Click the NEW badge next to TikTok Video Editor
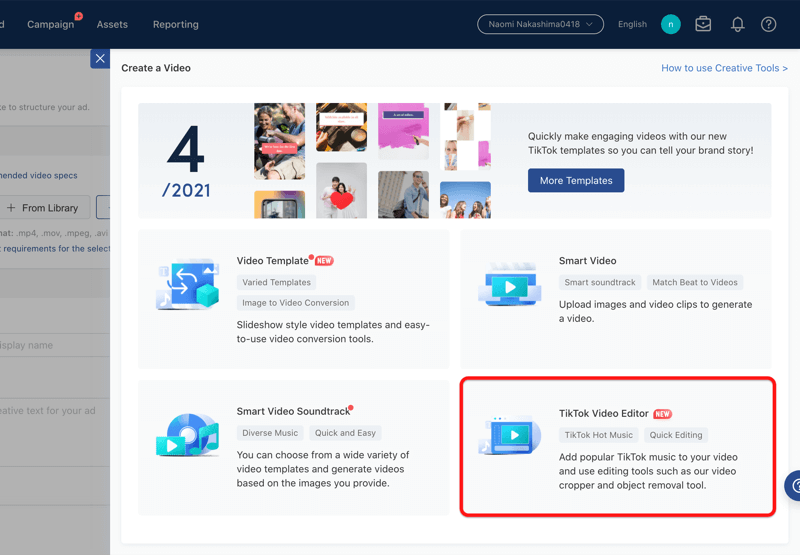 coord(663,414)
